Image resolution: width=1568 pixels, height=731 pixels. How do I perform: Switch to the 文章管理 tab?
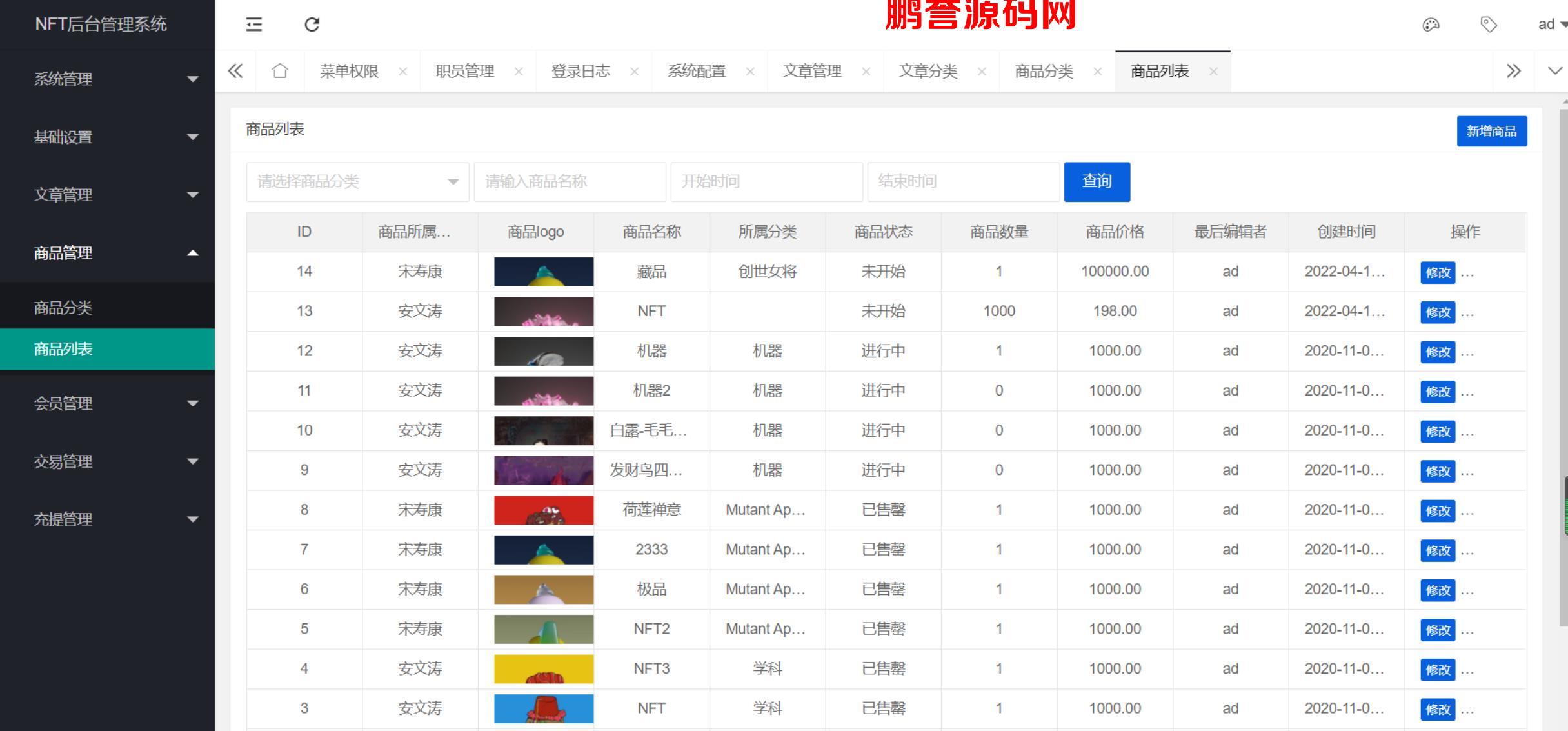pos(812,71)
